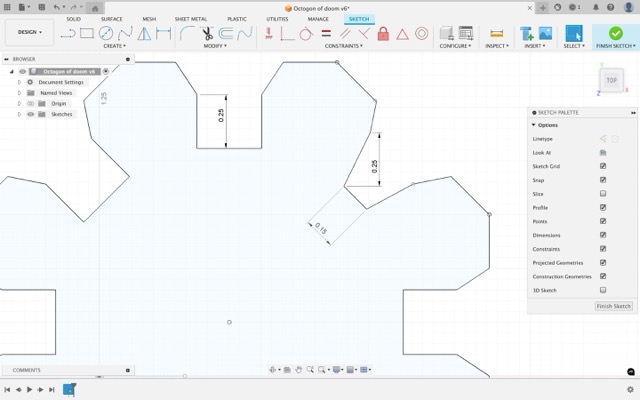Apply the Fix/Unfix lock constraint

(383, 33)
